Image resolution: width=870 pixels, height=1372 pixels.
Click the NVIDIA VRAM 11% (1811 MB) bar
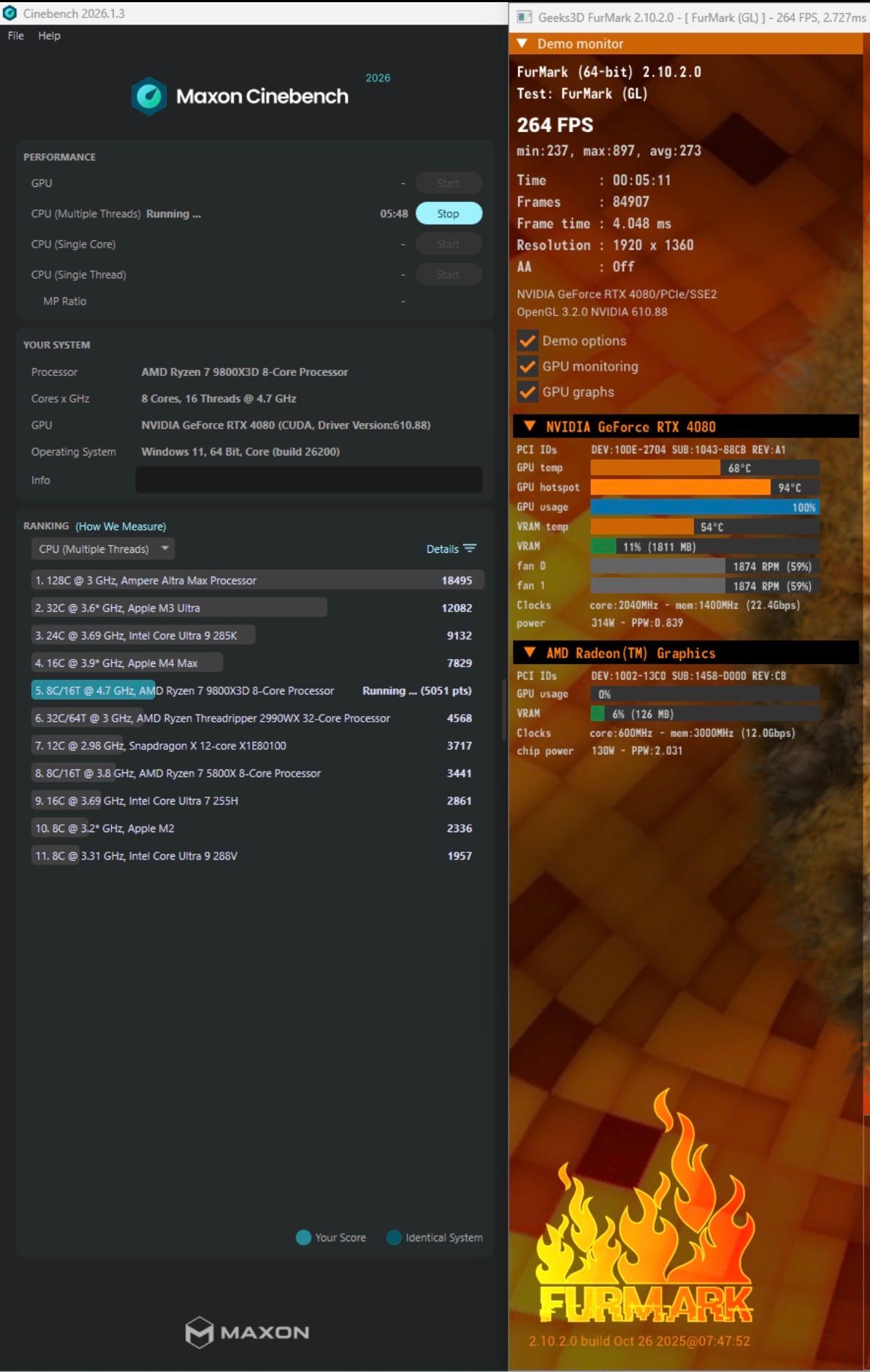(x=704, y=546)
